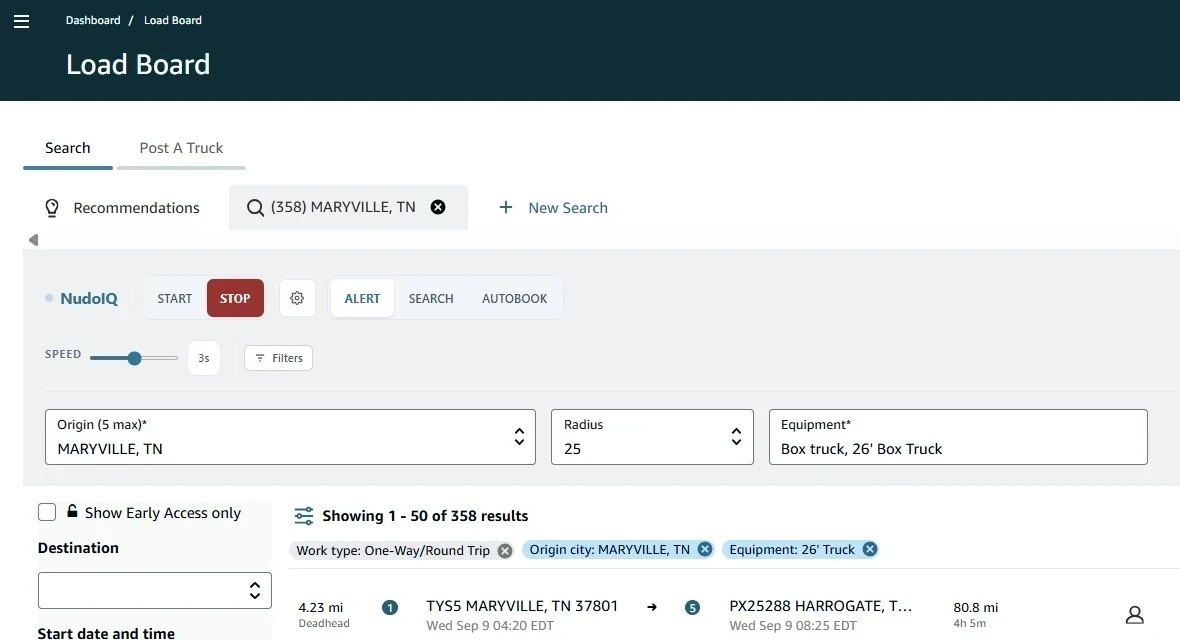Remove the Origin city MARYVILLE chip

tap(705, 550)
